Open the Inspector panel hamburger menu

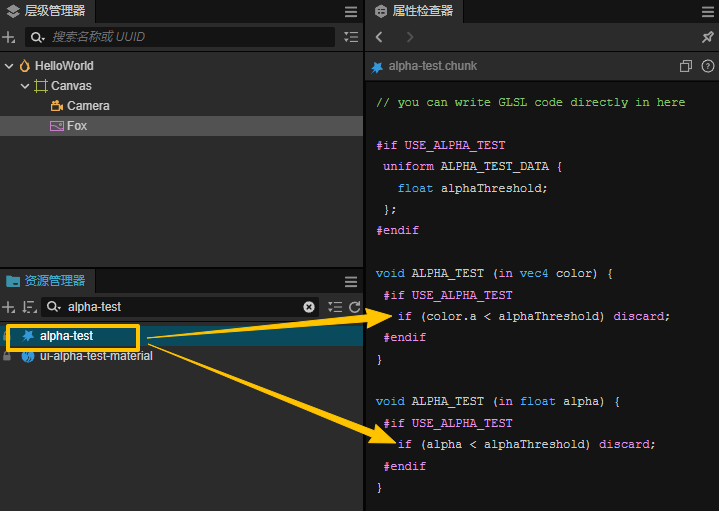click(708, 12)
